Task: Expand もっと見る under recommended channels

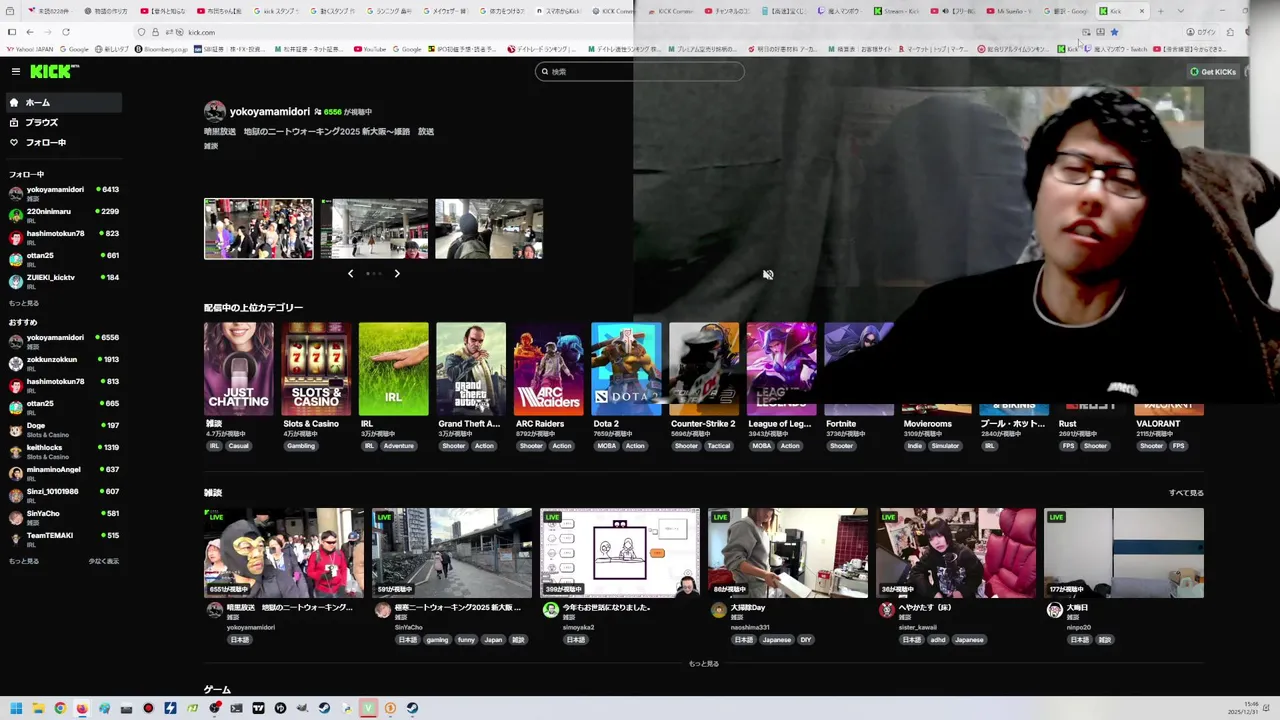Action: click(24, 561)
